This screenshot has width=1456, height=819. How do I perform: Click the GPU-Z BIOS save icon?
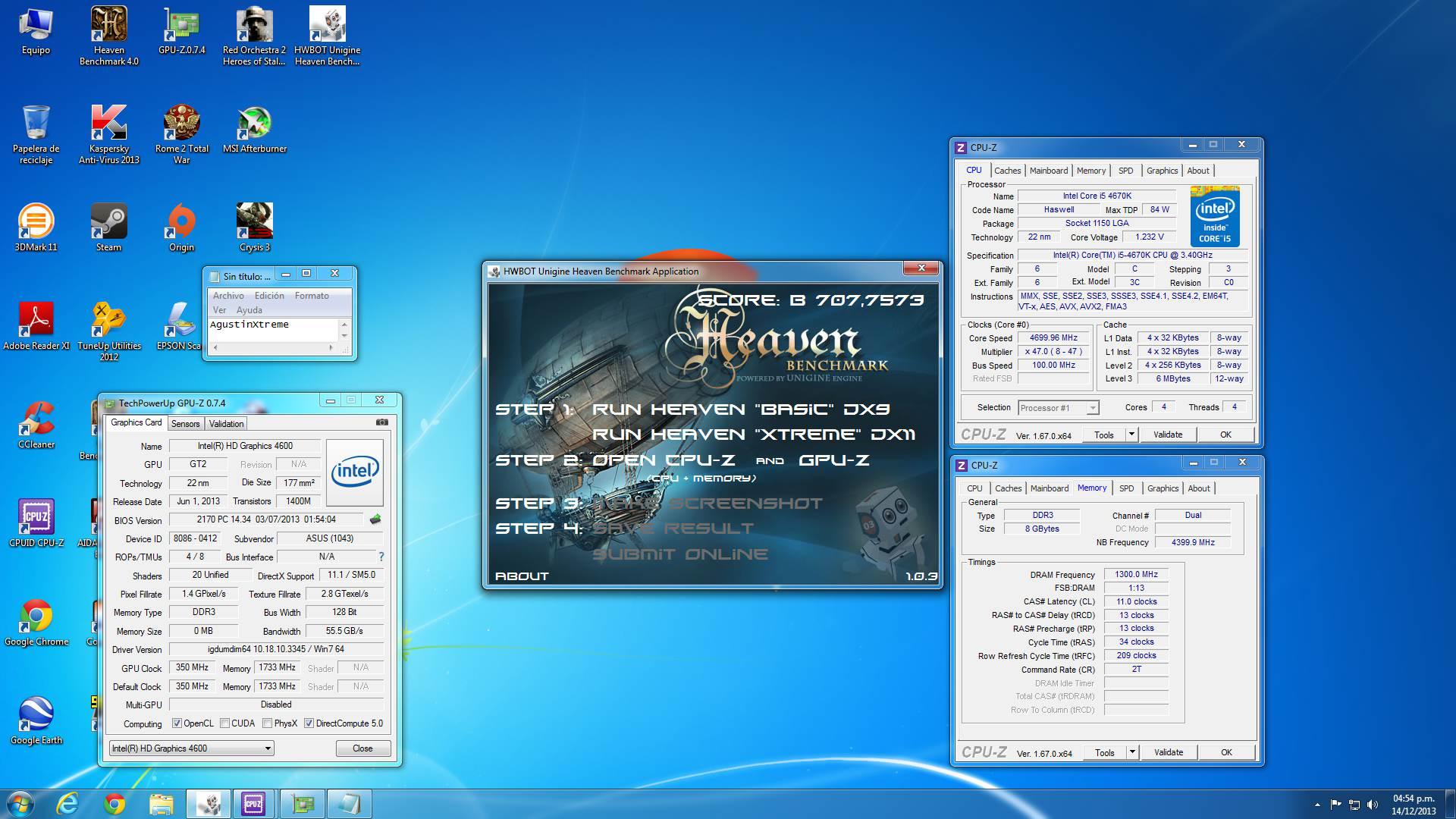click(x=375, y=519)
